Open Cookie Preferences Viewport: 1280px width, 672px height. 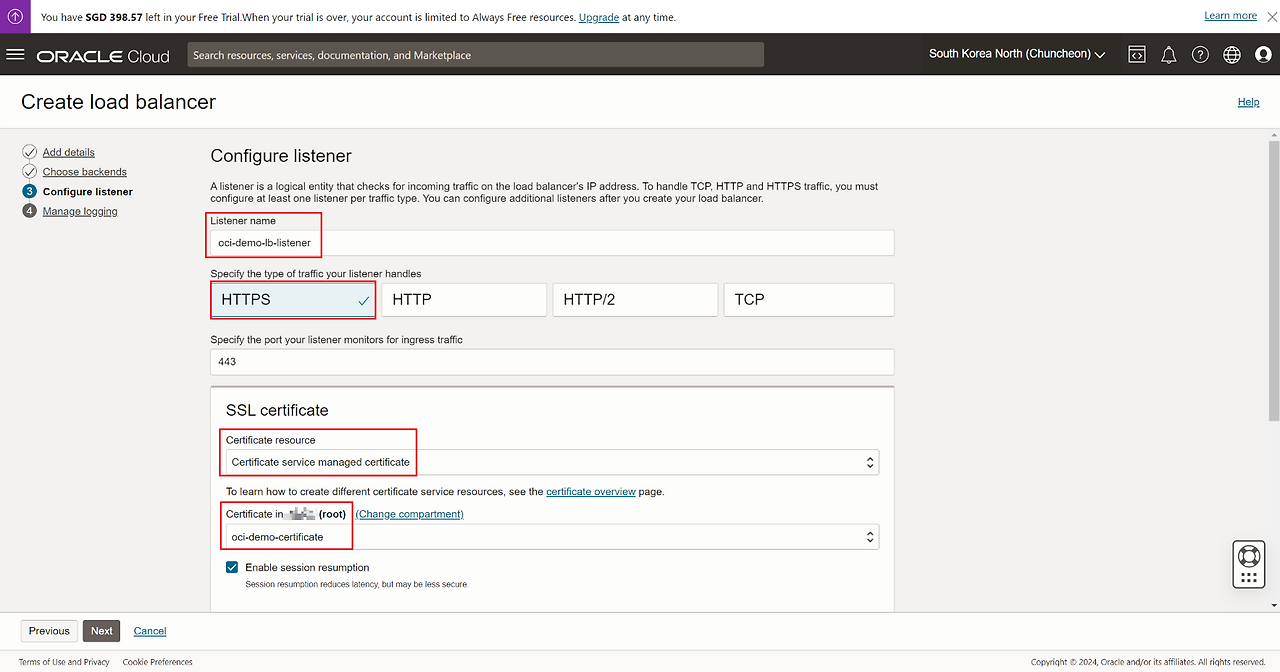(158, 662)
